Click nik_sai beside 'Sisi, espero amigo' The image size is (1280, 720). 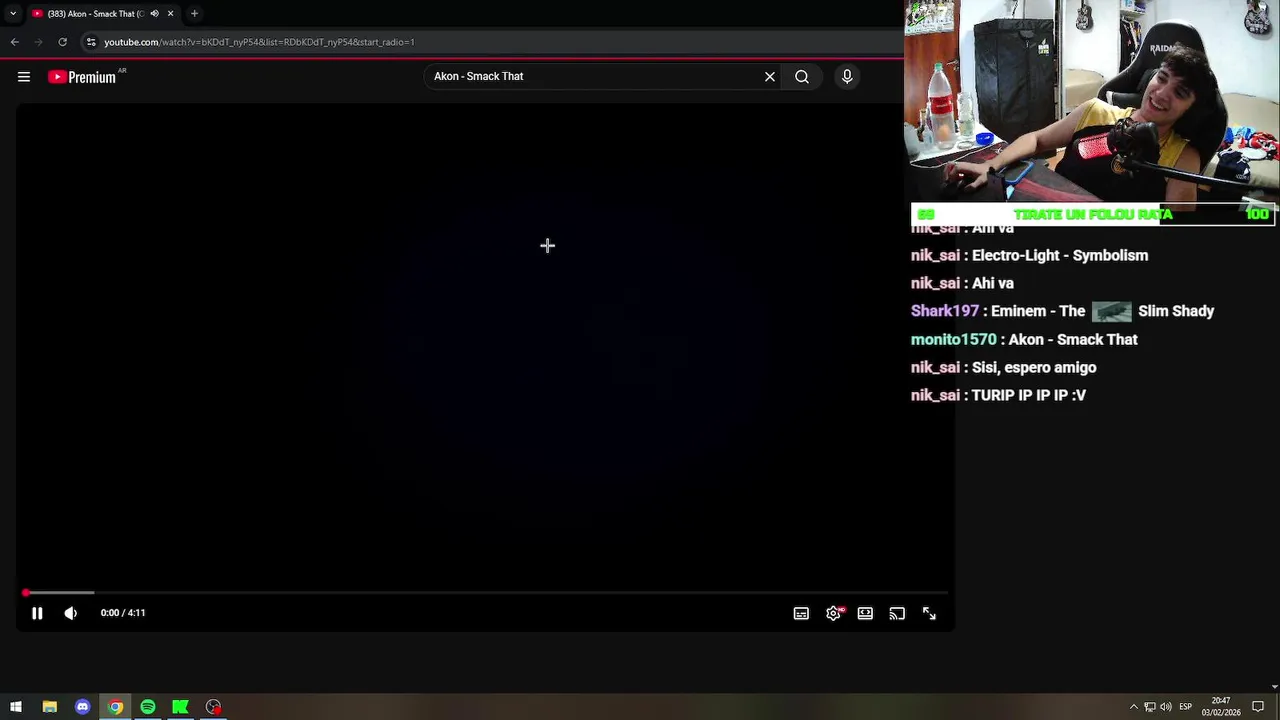tap(935, 368)
